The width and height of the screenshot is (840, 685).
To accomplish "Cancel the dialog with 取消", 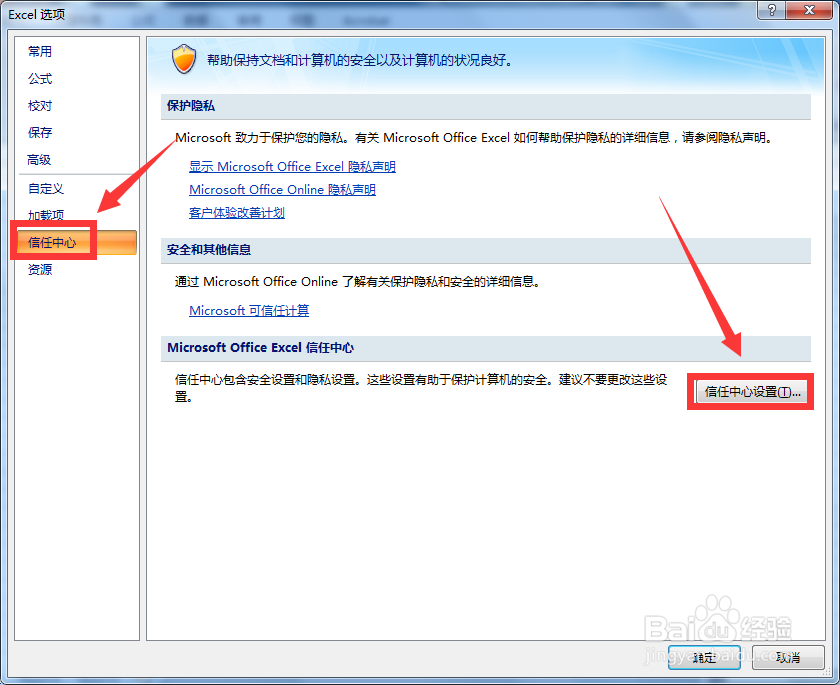I will coord(788,657).
